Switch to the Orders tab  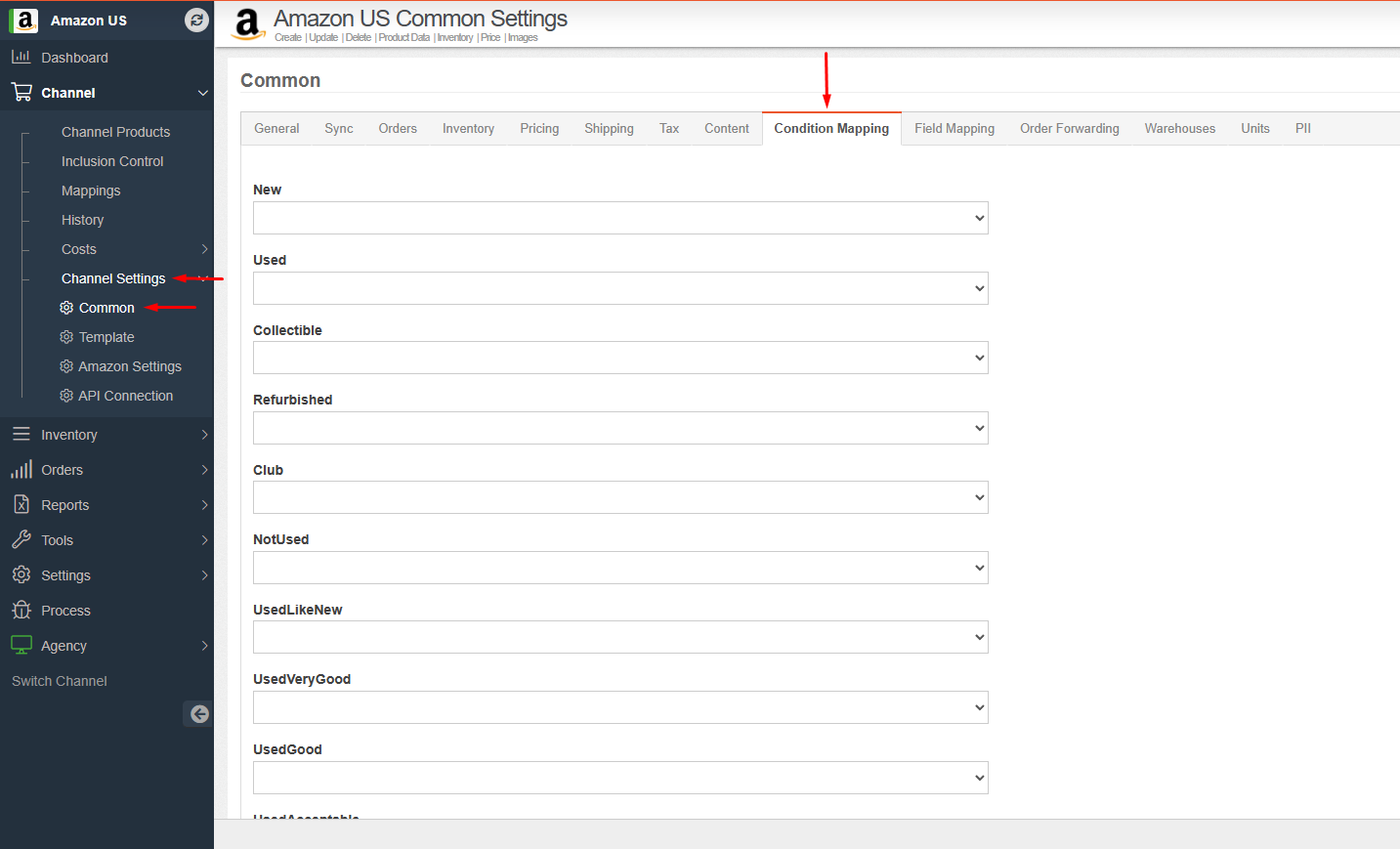pos(398,128)
